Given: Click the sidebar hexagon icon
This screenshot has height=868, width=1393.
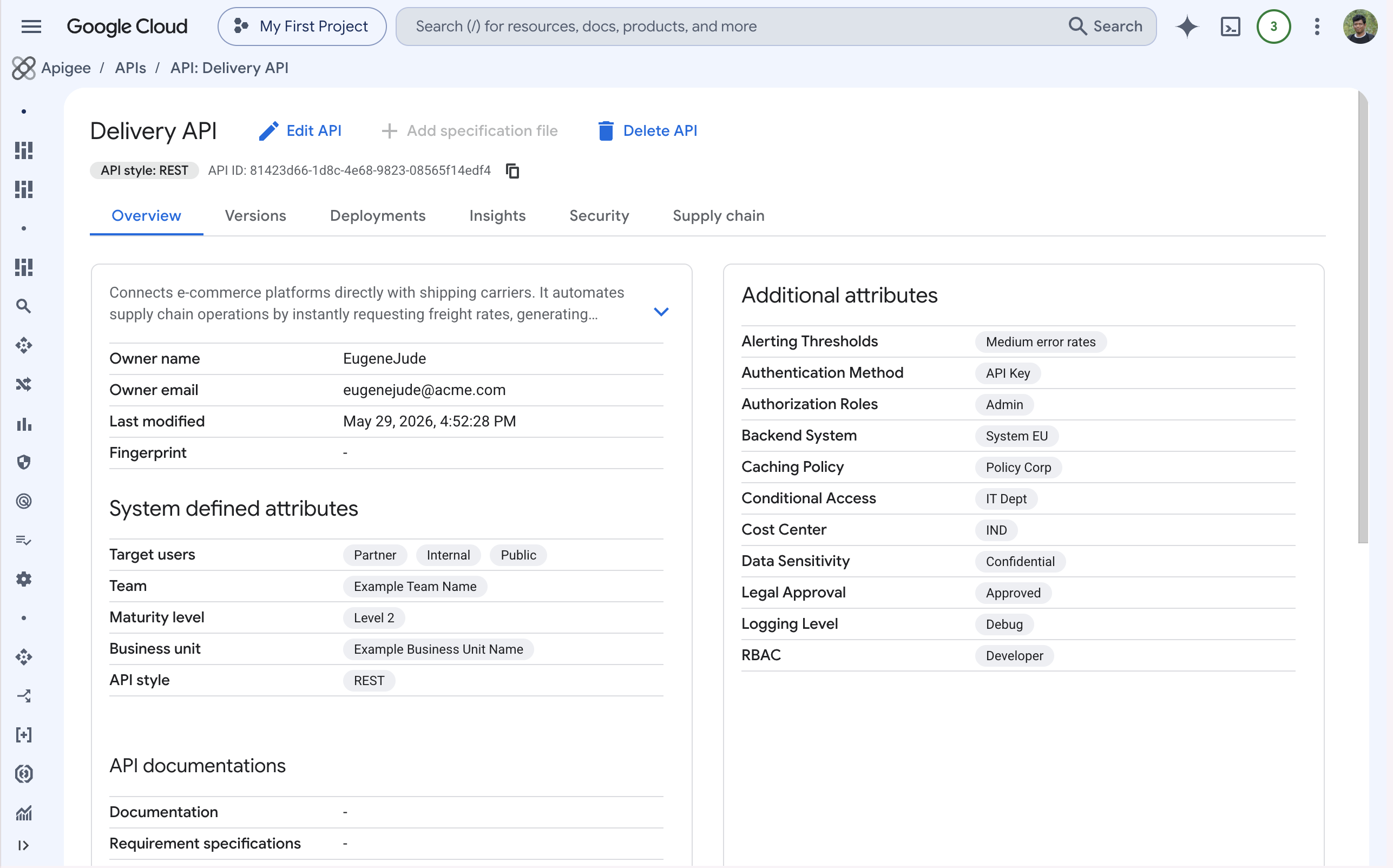Looking at the screenshot, I should (23, 774).
